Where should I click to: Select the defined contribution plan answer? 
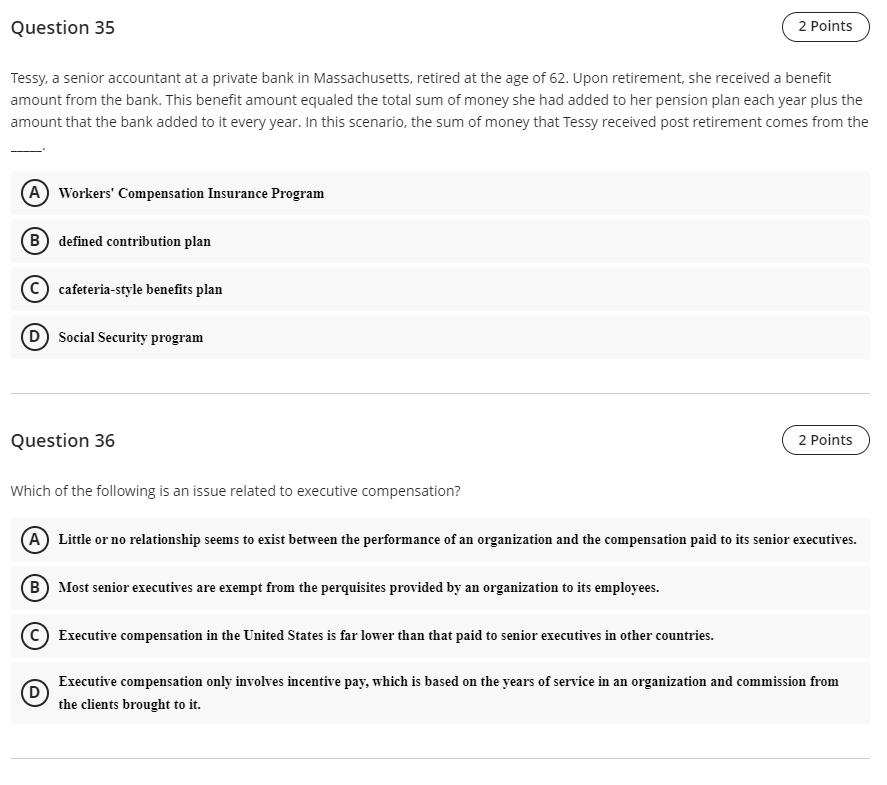click(x=33, y=241)
